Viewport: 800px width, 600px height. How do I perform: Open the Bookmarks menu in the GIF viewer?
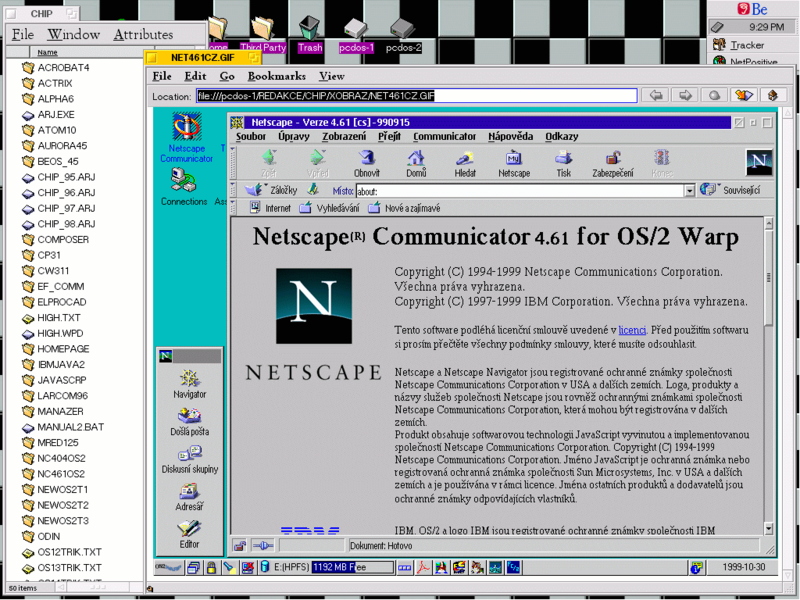coord(277,76)
